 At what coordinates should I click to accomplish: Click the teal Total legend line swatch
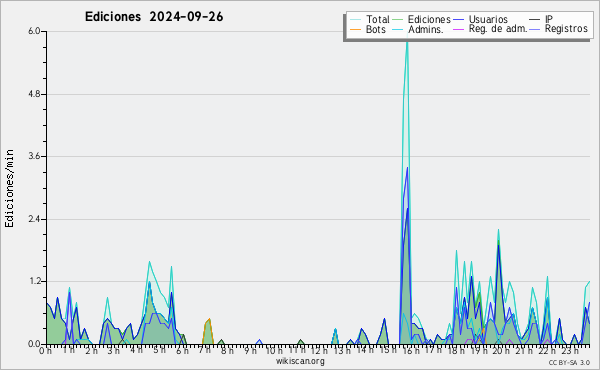pyautogui.click(x=355, y=20)
